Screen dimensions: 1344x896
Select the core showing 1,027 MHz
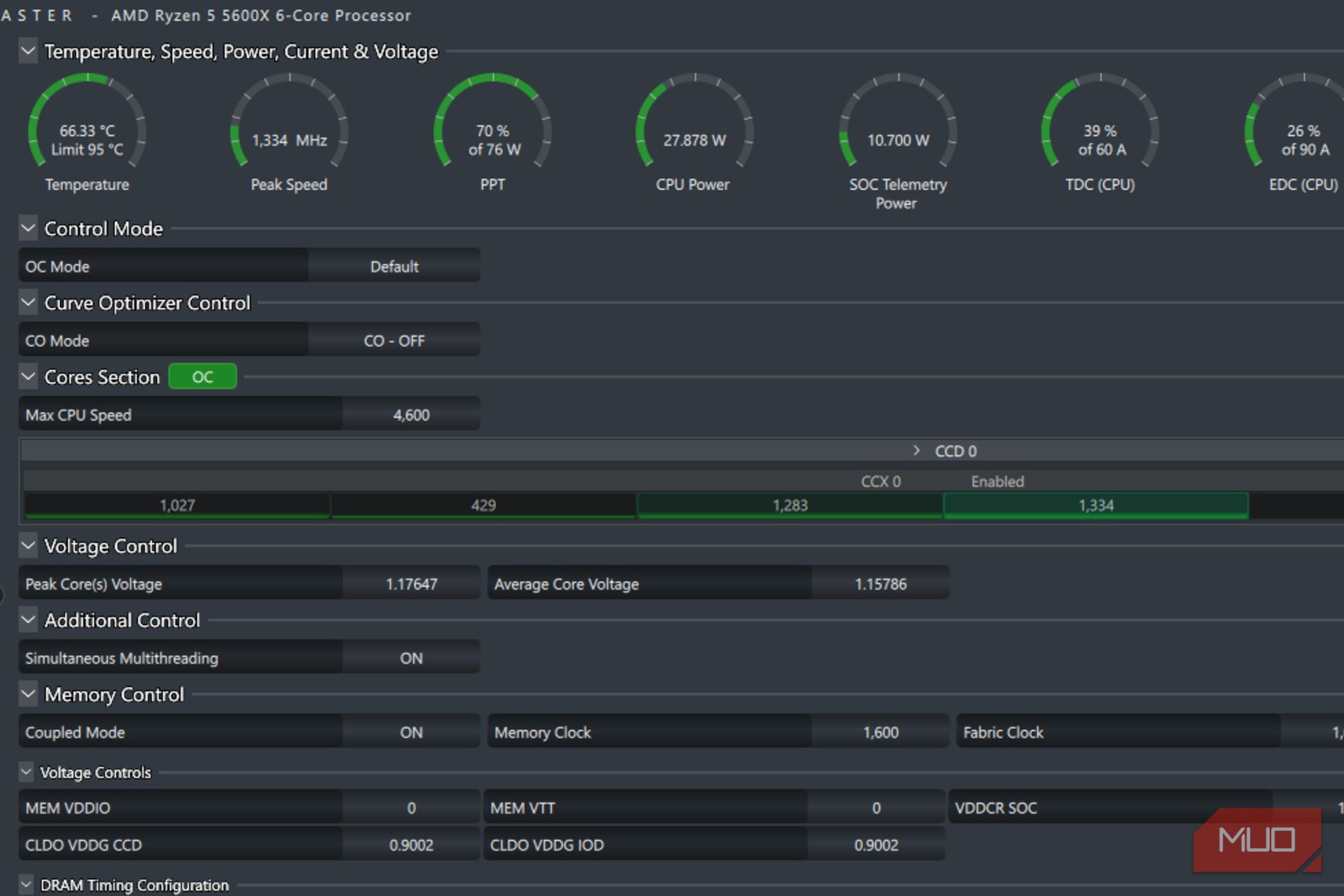177,505
